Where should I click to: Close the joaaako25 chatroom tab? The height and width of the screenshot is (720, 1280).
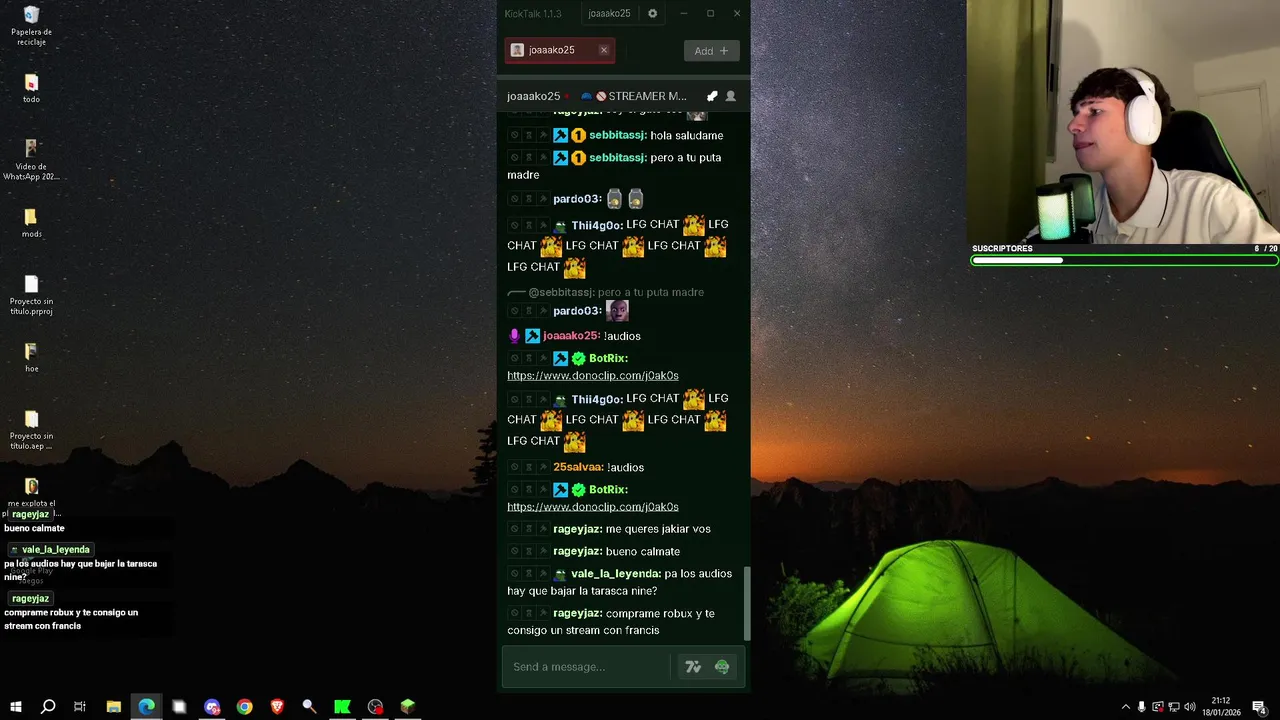(603, 50)
